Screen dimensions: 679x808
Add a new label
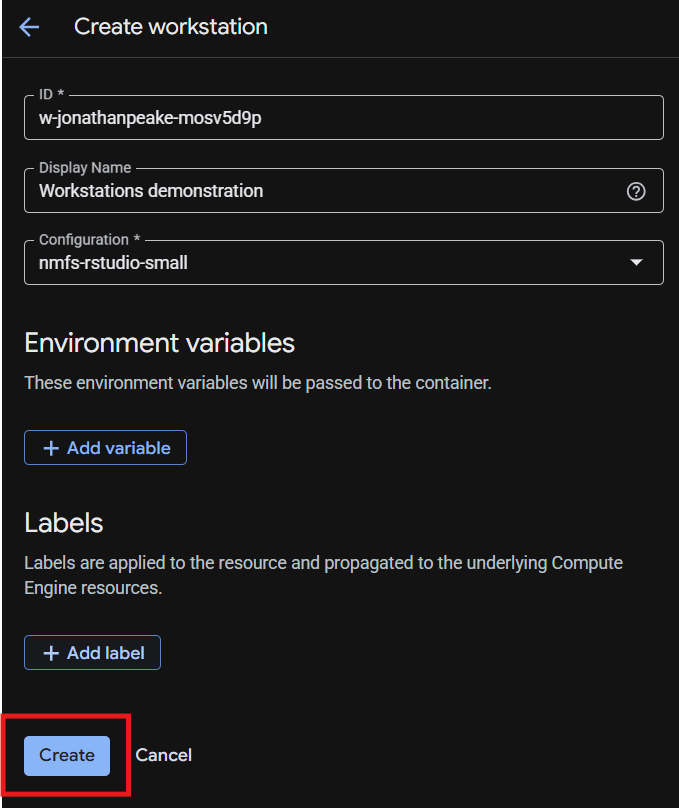(92, 653)
